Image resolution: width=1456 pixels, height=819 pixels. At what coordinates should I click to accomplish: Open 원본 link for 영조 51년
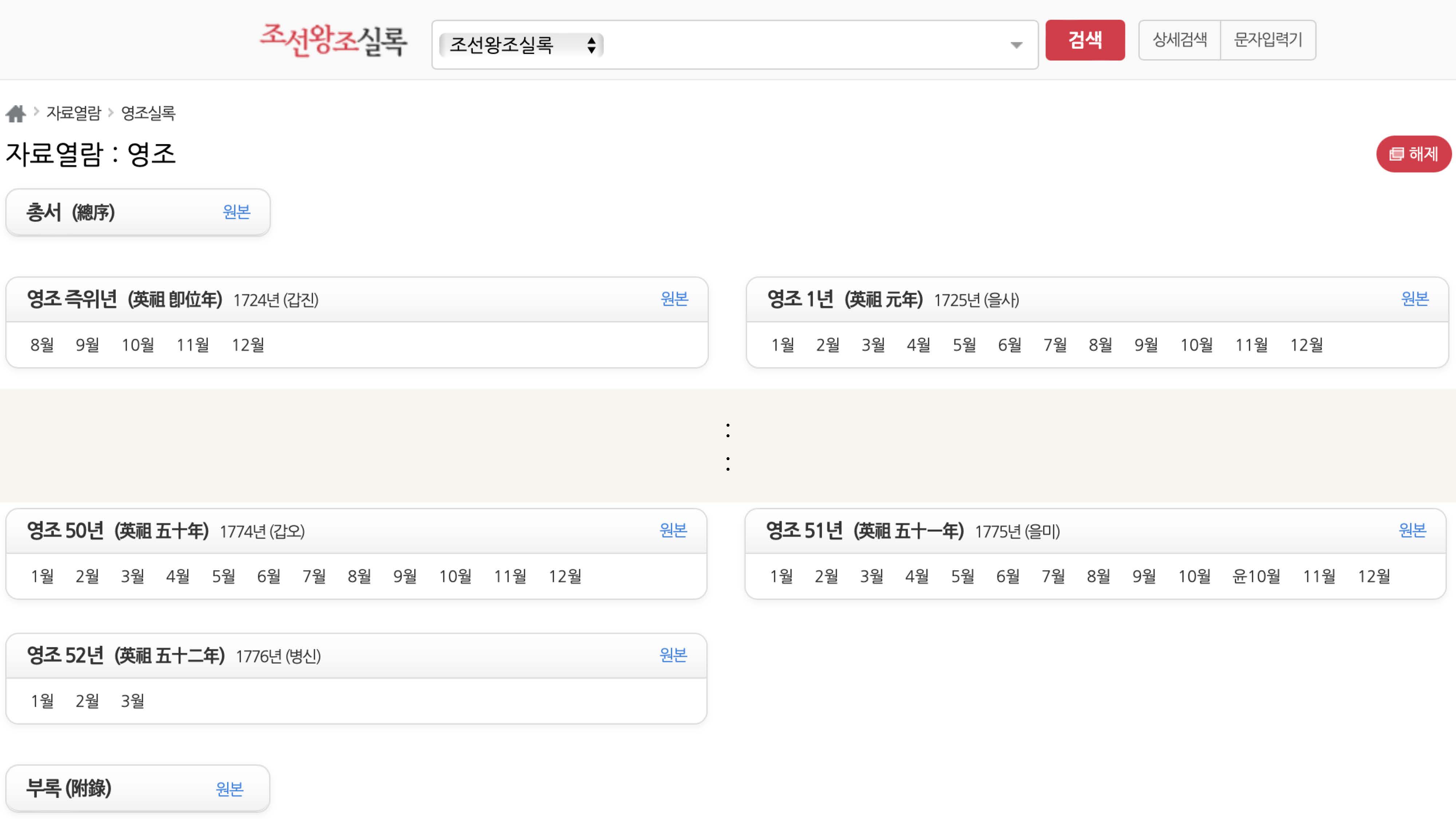tap(1412, 530)
